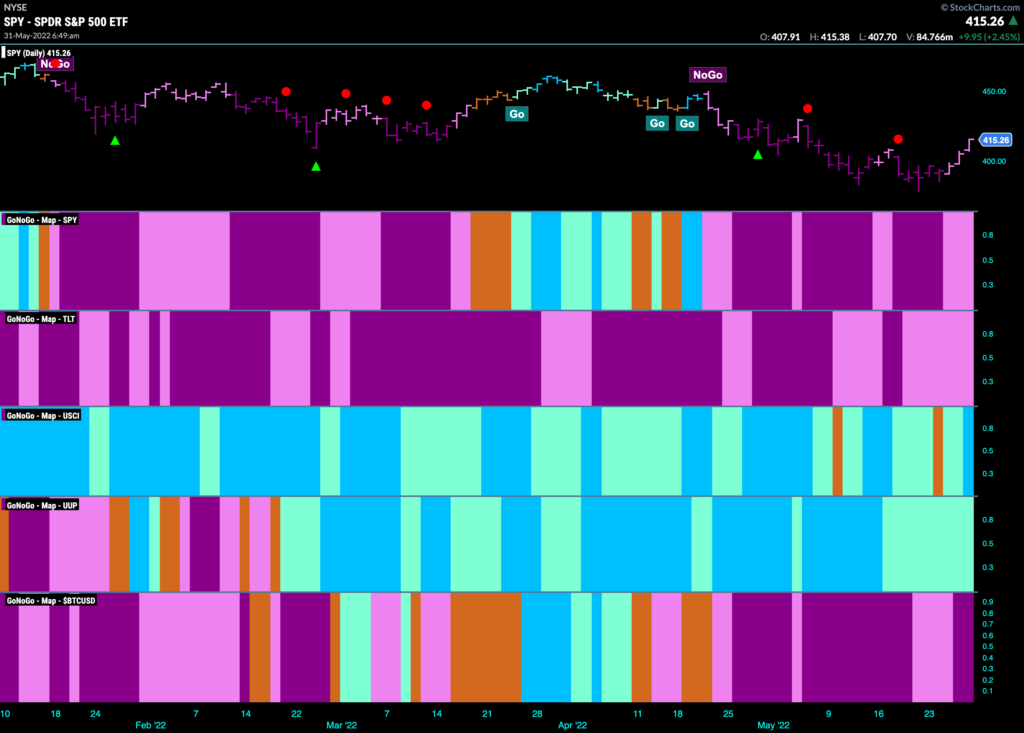Click the Go signal label near March 21
Screen dimensions: 1024x733
click(x=517, y=114)
